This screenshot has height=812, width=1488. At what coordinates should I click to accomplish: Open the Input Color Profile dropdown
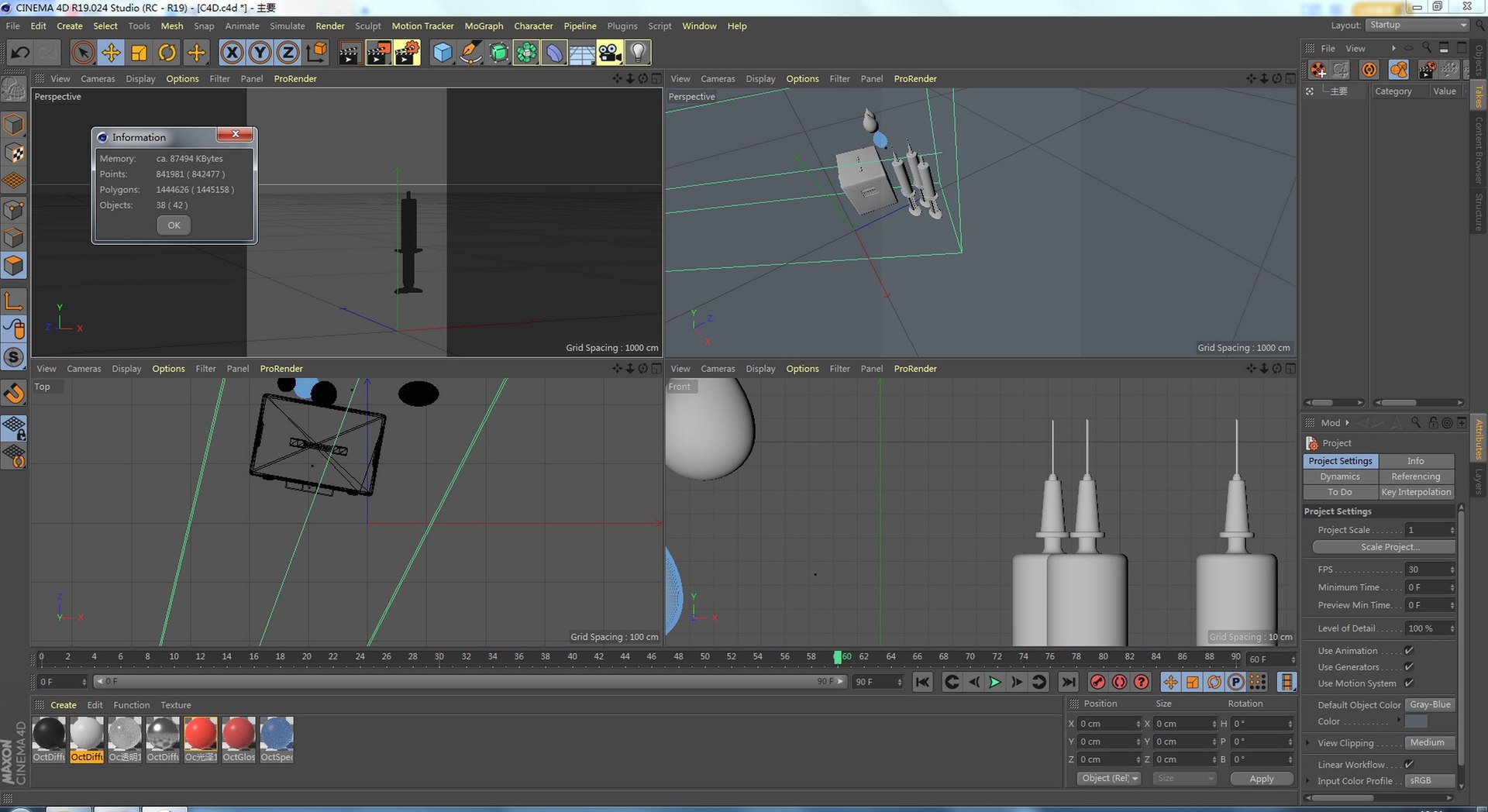pyautogui.click(x=1430, y=781)
